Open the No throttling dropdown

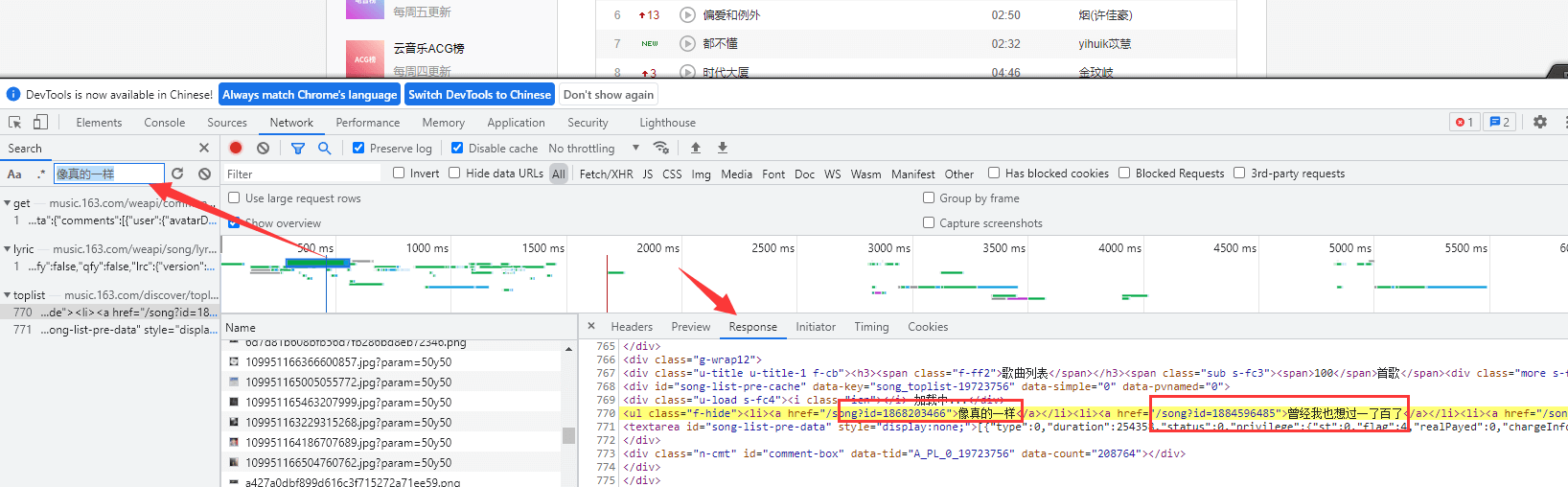click(593, 149)
